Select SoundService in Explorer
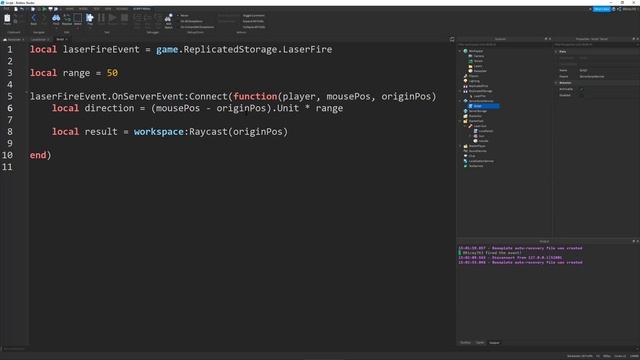This screenshot has width=640, height=360. (478, 151)
